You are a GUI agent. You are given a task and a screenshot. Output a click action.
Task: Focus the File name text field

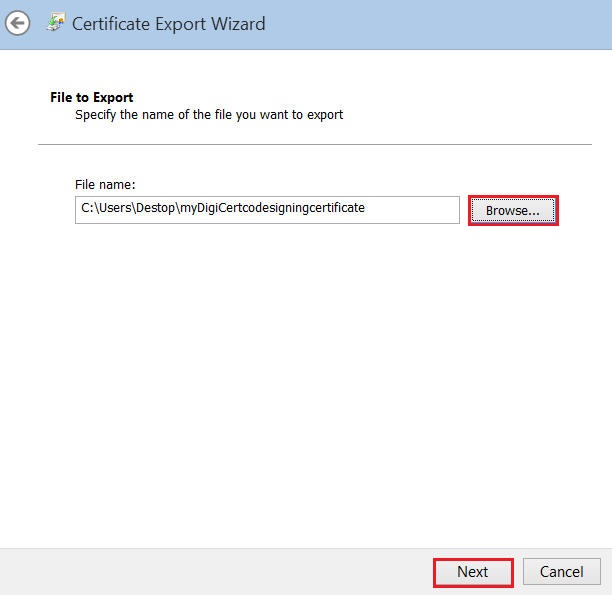click(x=266, y=209)
